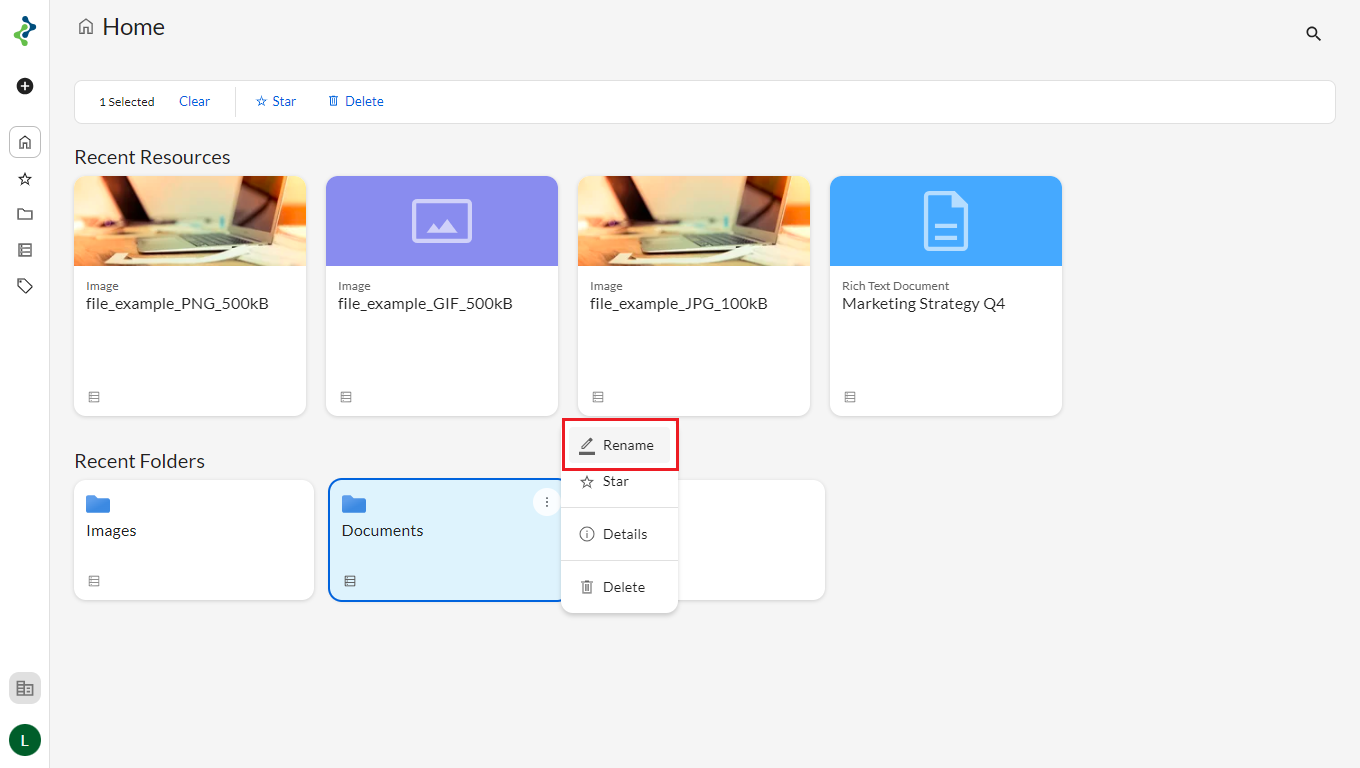Image resolution: width=1360 pixels, height=768 pixels.
Task: Choose Delete in the context menu
Action: [x=623, y=587]
